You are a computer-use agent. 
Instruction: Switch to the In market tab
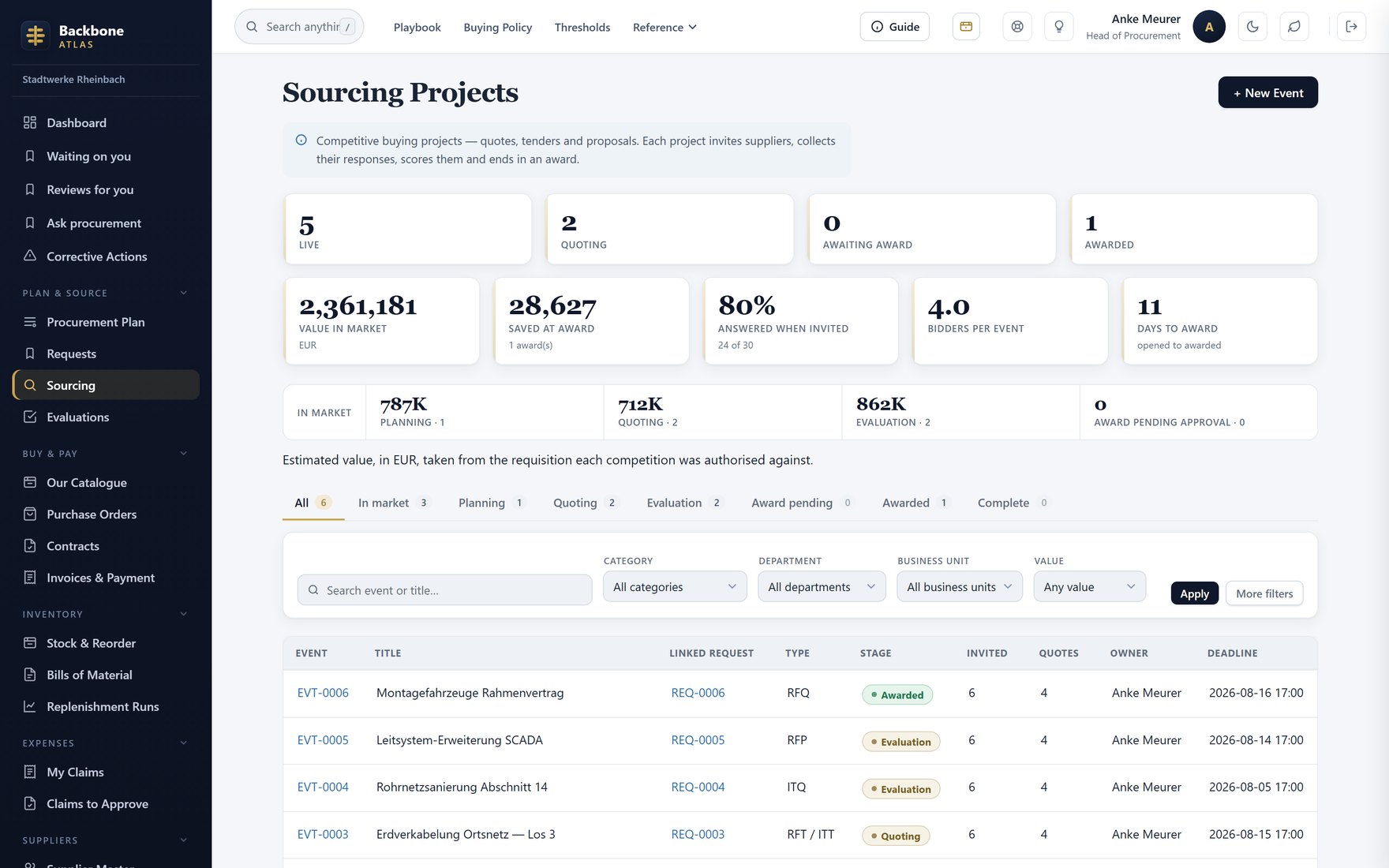tap(393, 503)
